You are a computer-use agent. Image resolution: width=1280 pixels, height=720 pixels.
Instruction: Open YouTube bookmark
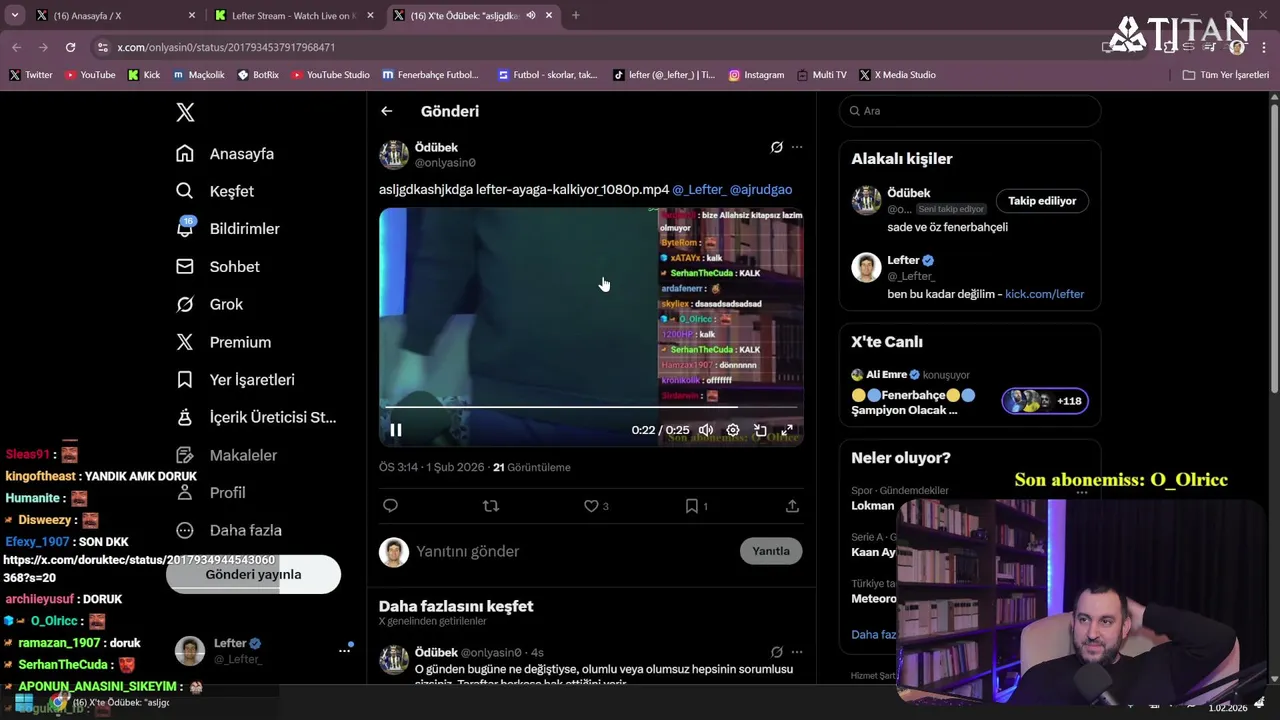(x=90, y=75)
